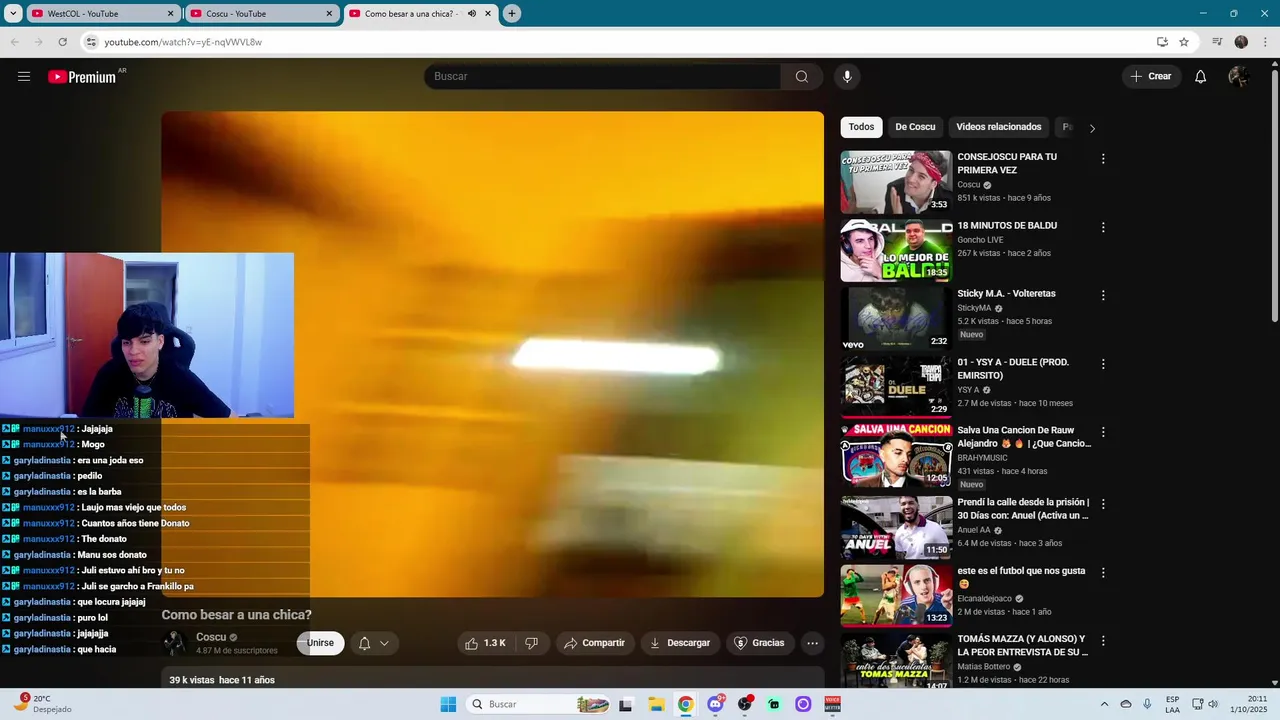Image resolution: width=1280 pixels, height=720 pixels.
Task: Open account avatar menu on YouTube
Action: [x=1239, y=76]
